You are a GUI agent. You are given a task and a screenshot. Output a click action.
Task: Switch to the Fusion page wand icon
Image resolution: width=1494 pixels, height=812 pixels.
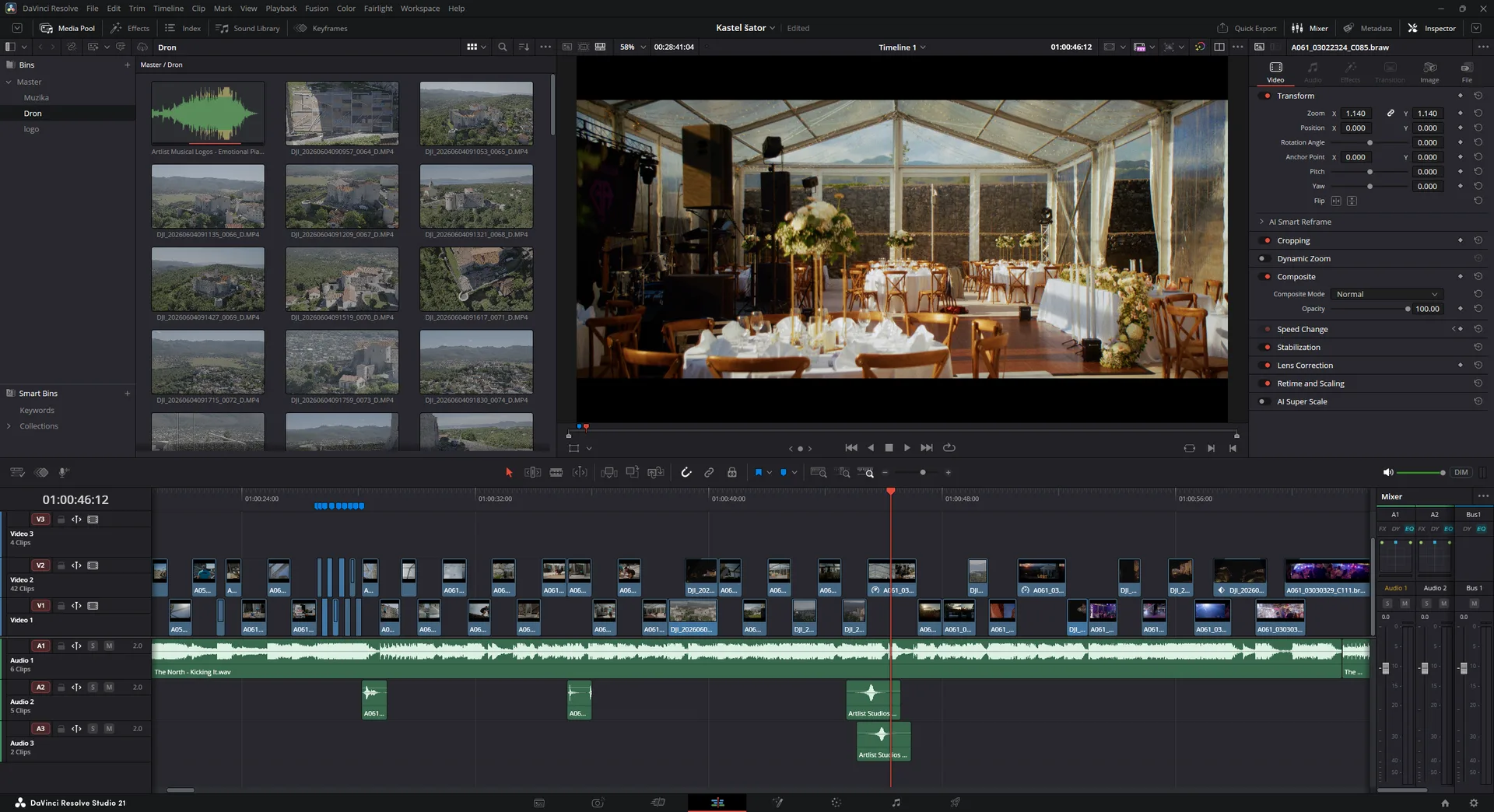pyautogui.click(x=777, y=803)
